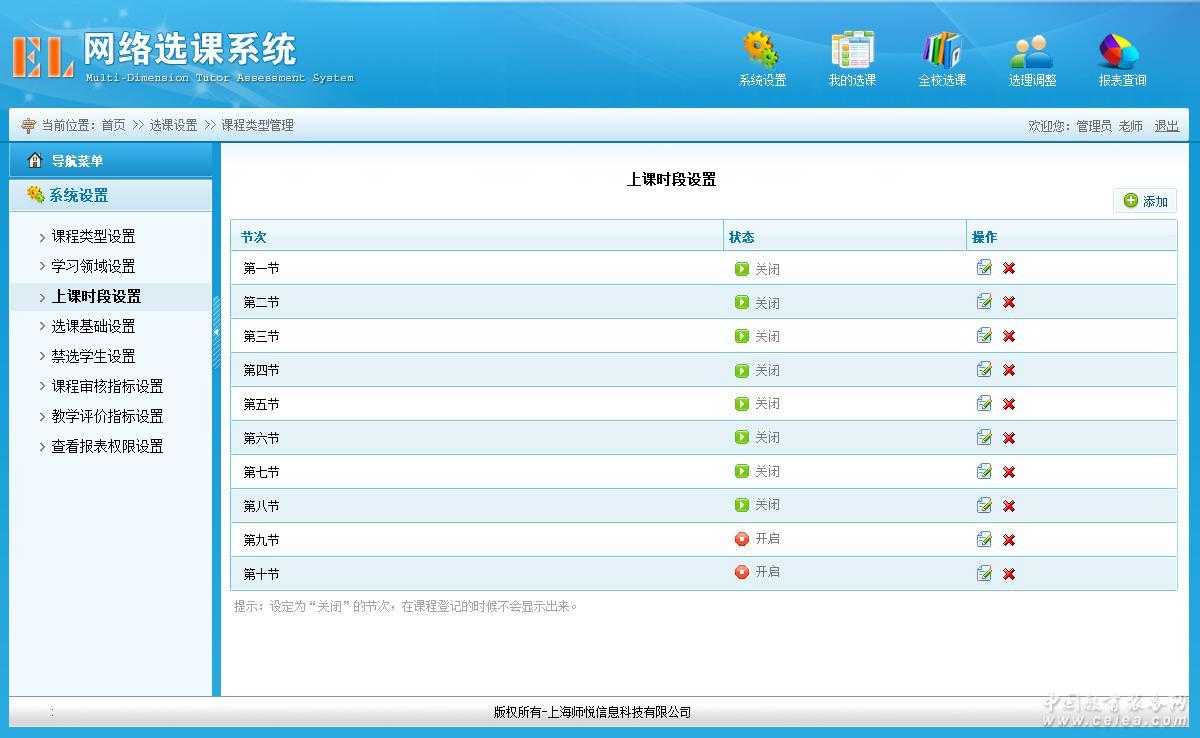Delete 第八节 with red X icon
This screenshot has height=738, width=1200.
[x=1009, y=506]
